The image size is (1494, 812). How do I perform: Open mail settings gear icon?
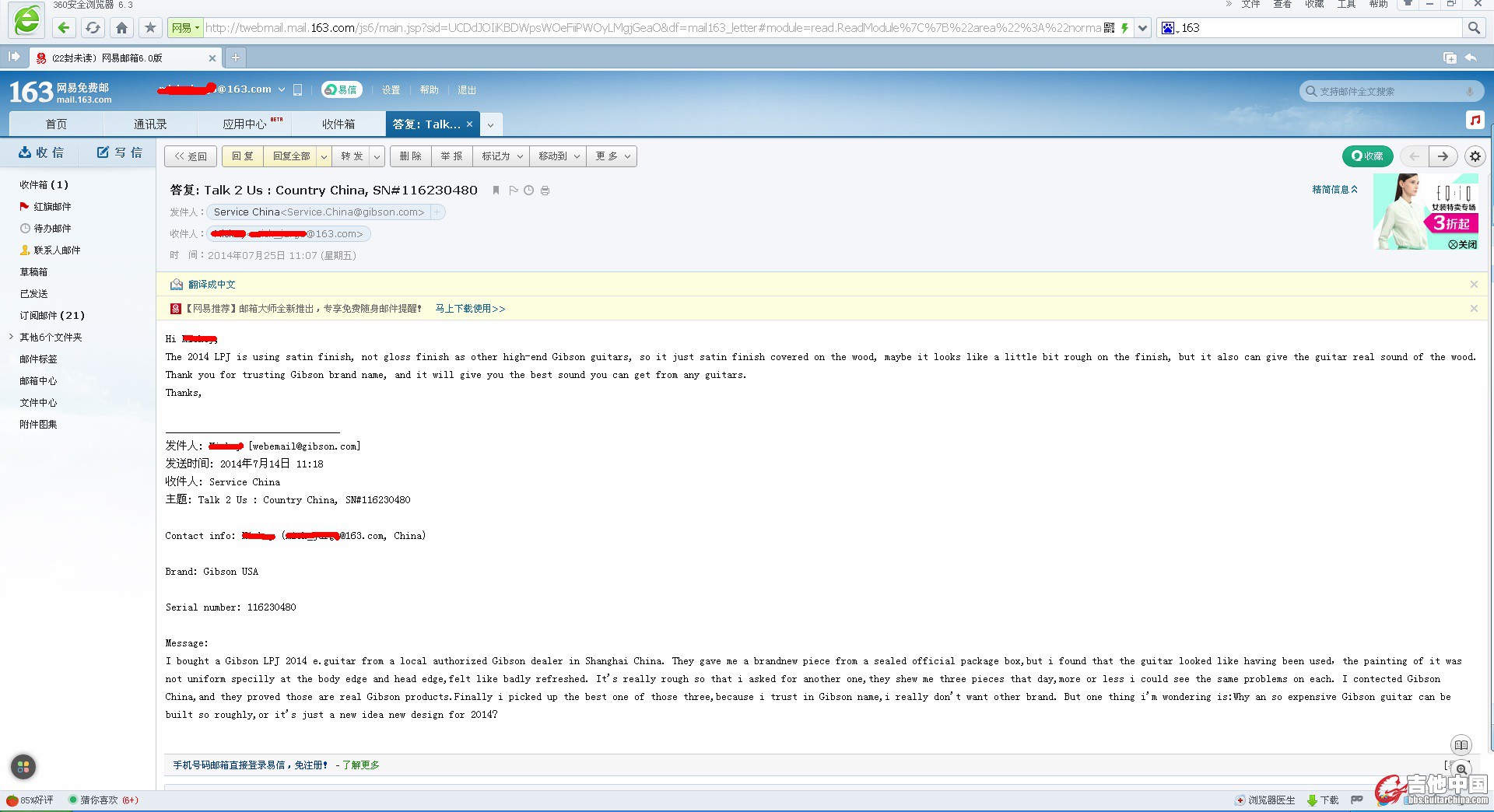pos(1475,156)
